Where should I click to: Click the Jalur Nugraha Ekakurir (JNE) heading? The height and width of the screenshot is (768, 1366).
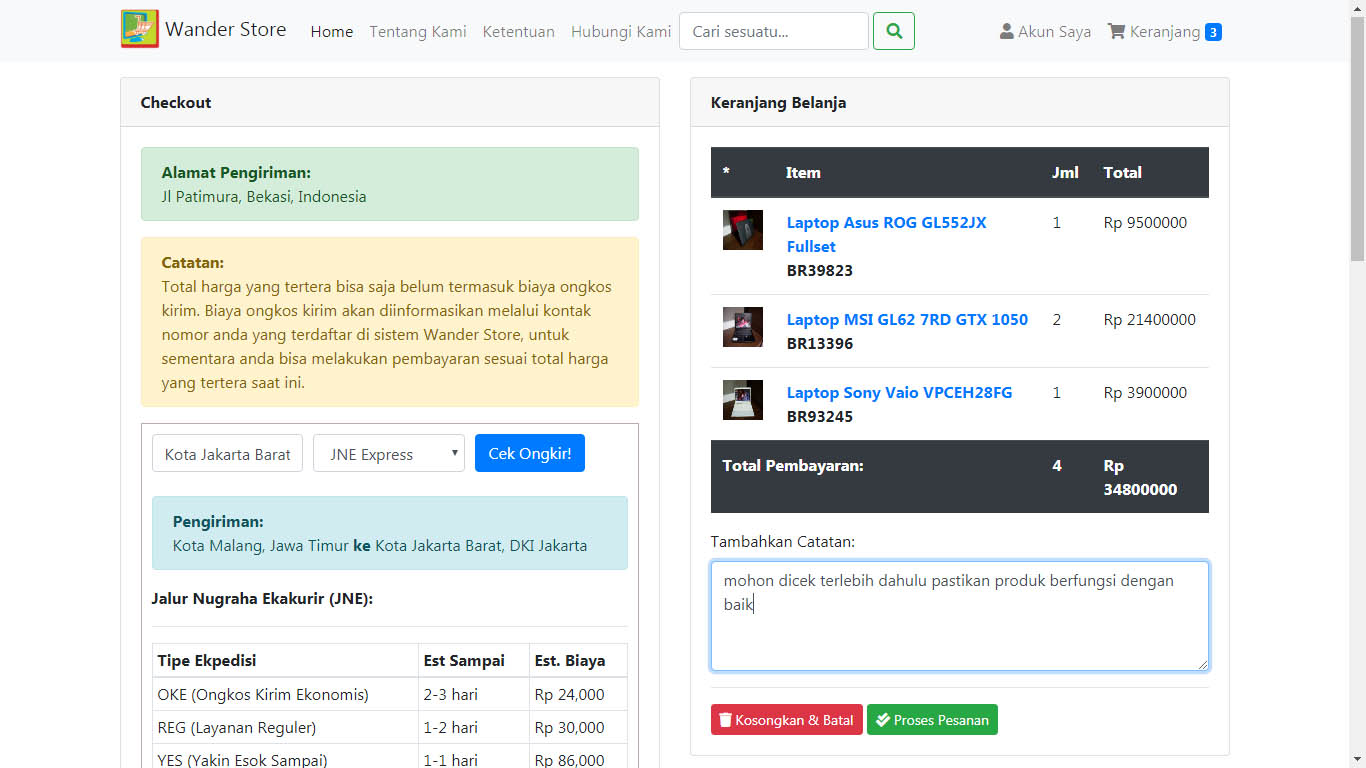(262, 598)
